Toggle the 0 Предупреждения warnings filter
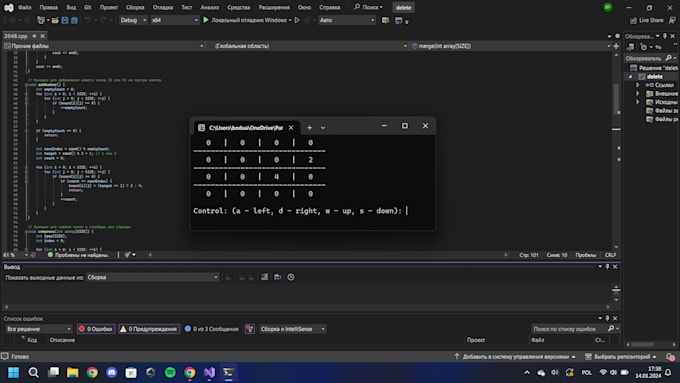Image resolution: width=680 pixels, height=383 pixels. click(x=149, y=329)
